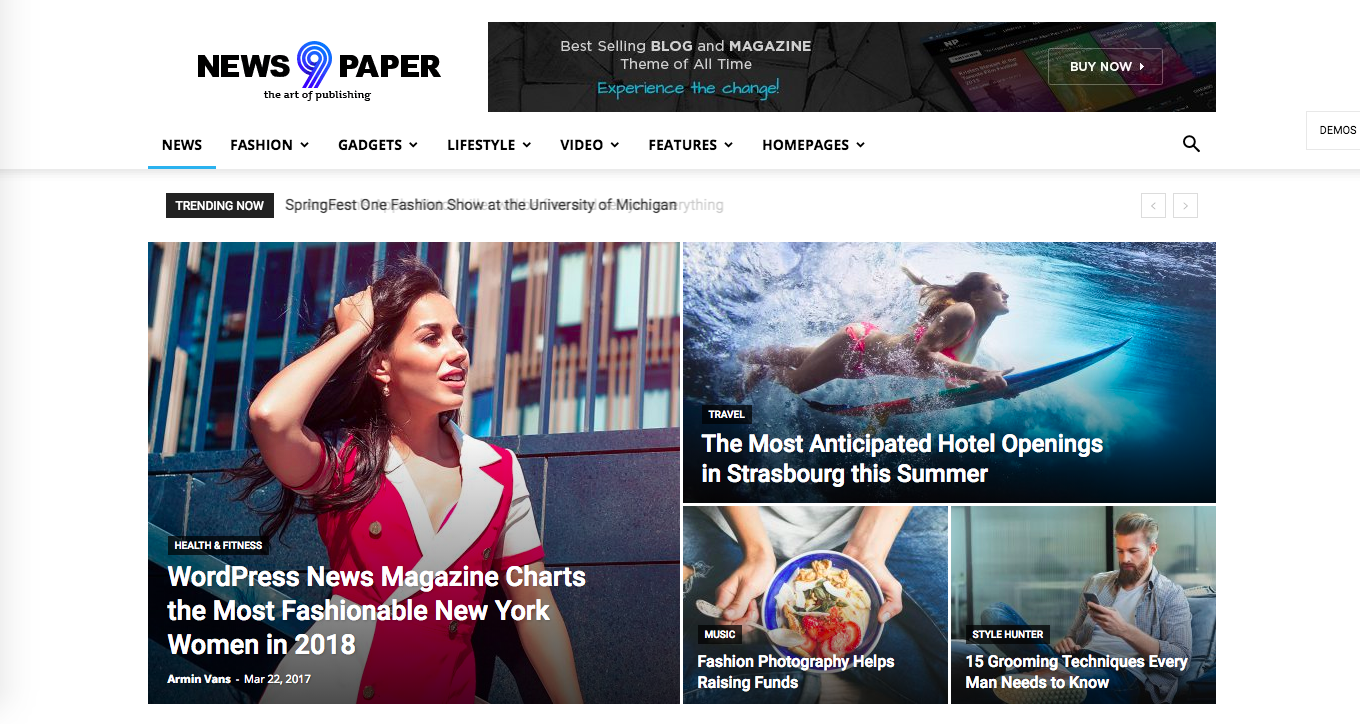Click the Travel category label
Image resolution: width=1360 pixels, height=724 pixels.
726,414
